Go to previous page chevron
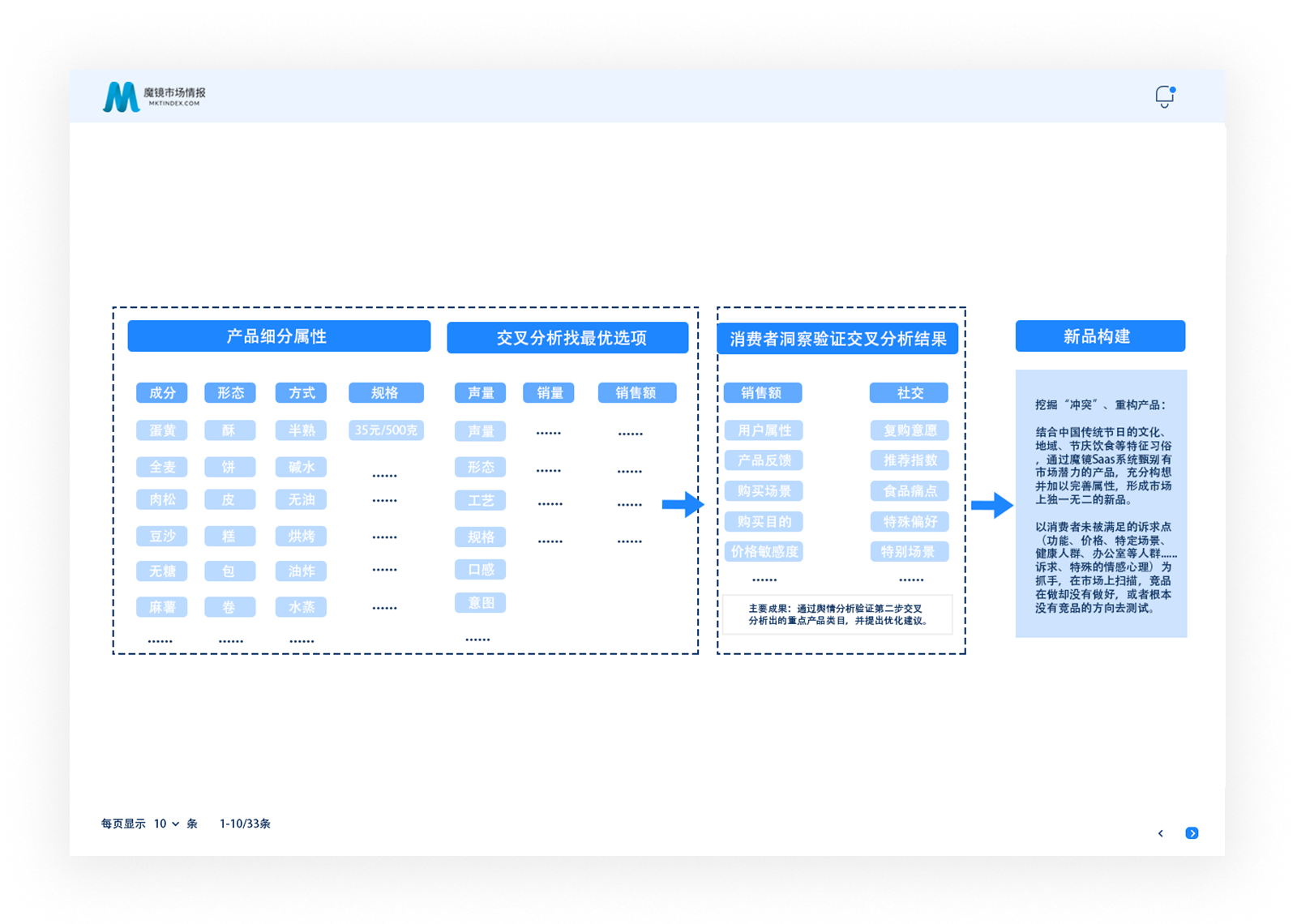The height and width of the screenshot is (924, 1297). 1161,833
